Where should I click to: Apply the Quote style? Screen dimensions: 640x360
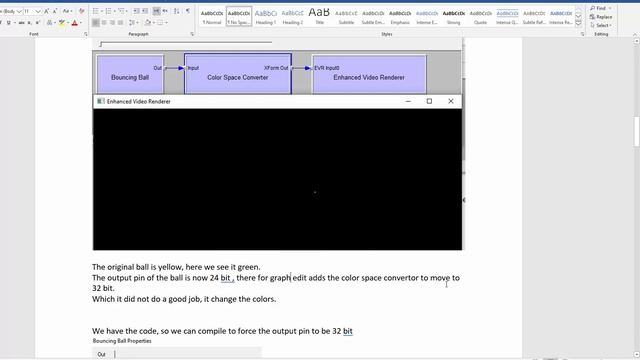[x=480, y=17]
